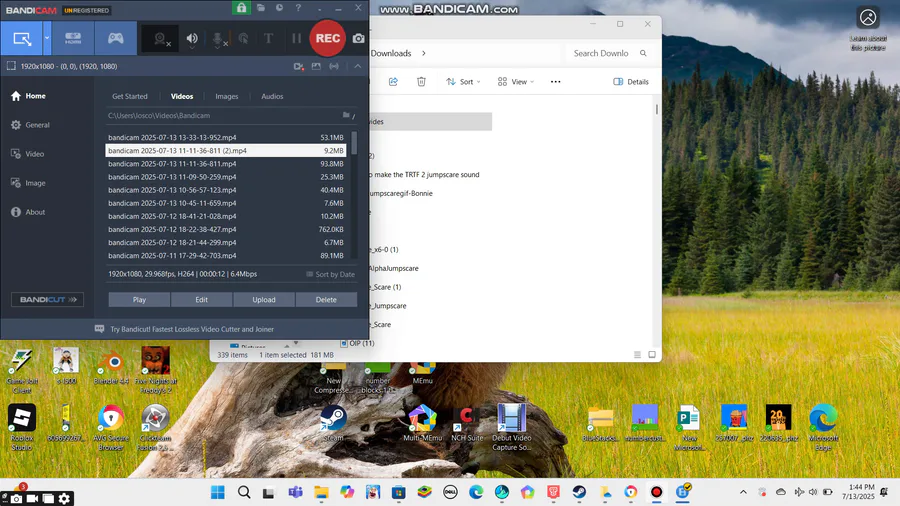Play the selected Bandicam video
Image resolution: width=900 pixels, height=506 pixels.
tap(139, 299)
